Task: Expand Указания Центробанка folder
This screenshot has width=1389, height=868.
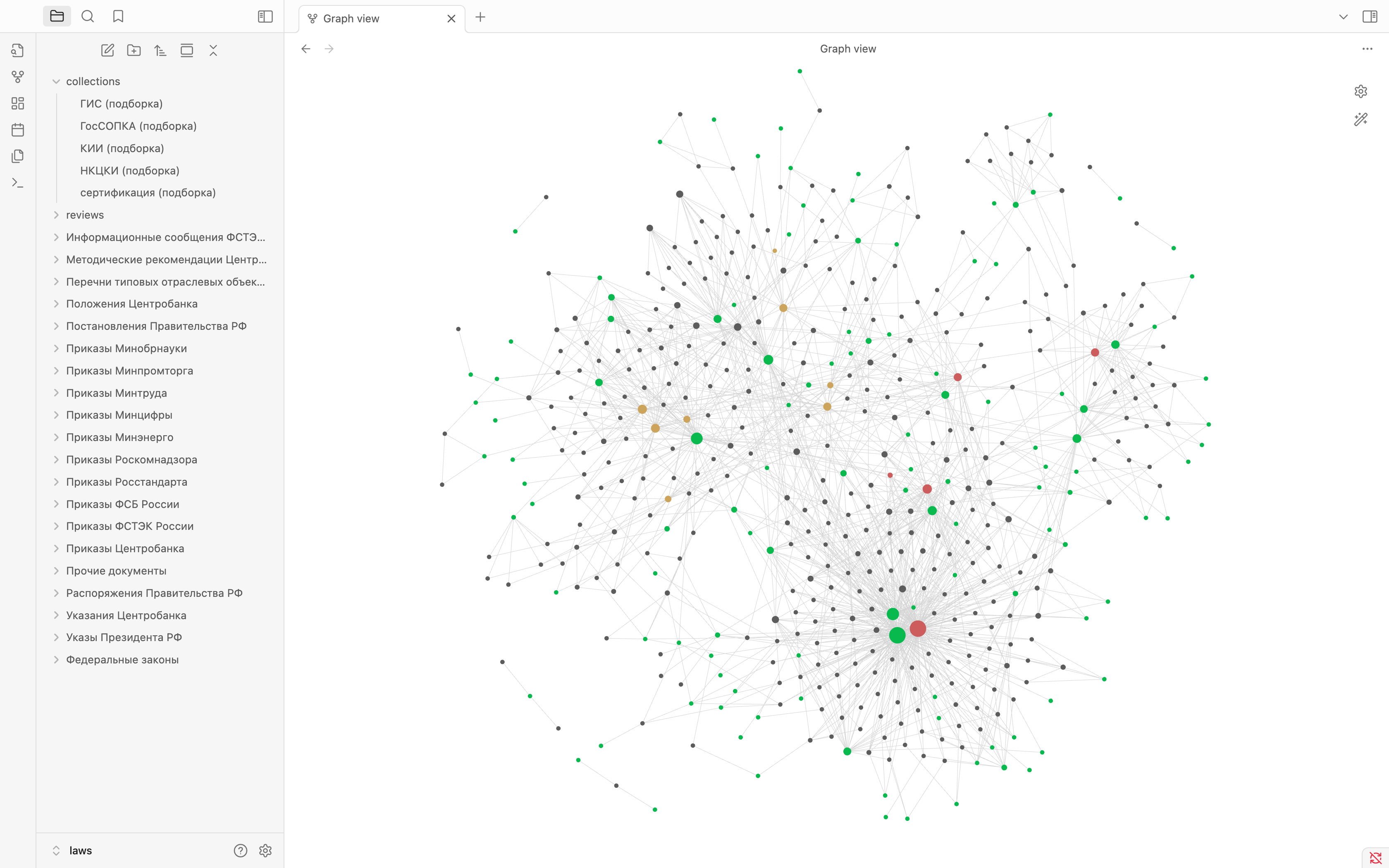Action: point(160,615)
